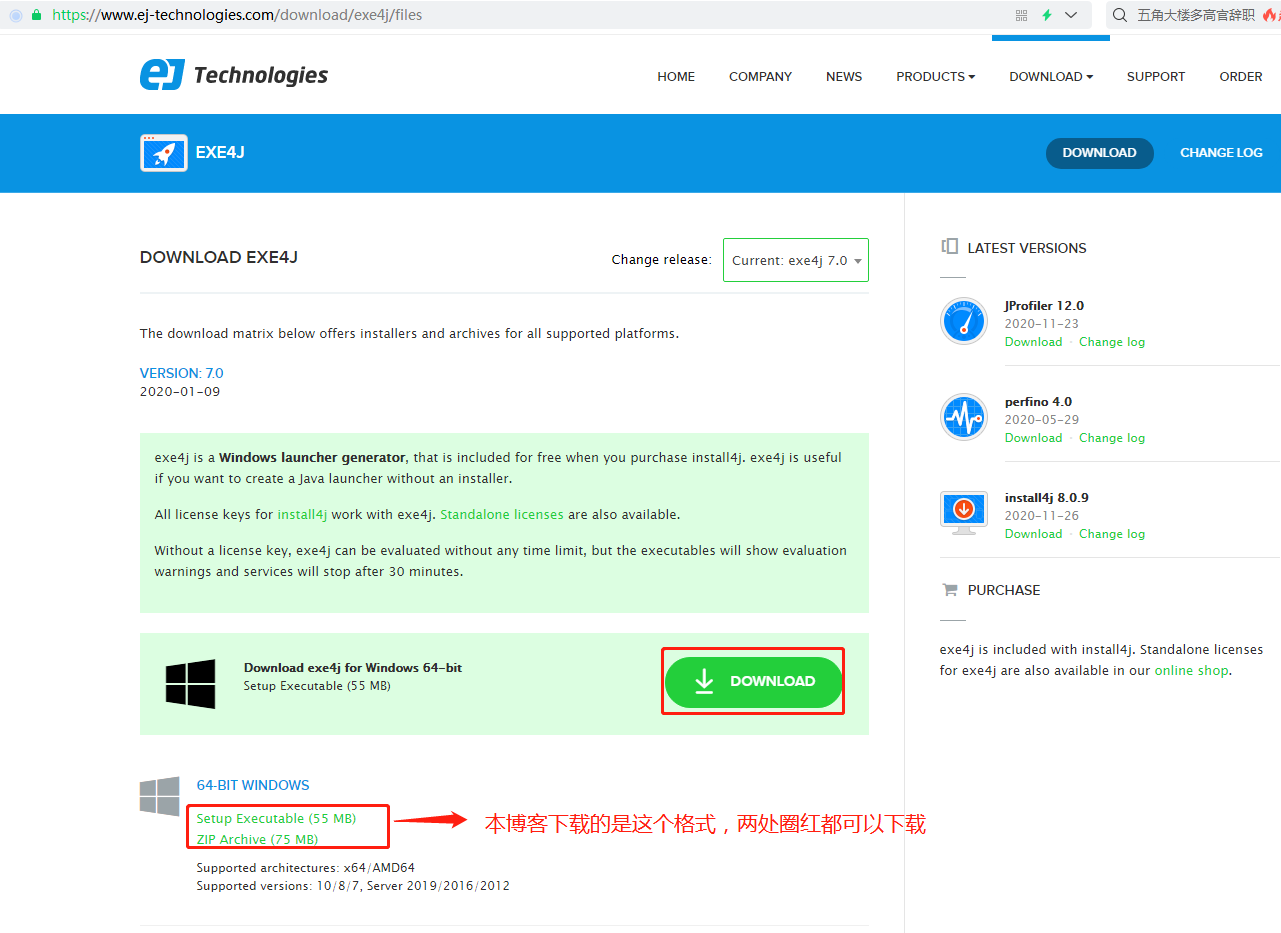Click the Latest Versions heading icon
Screen dimensions: 1281x933
click(949, 247)
